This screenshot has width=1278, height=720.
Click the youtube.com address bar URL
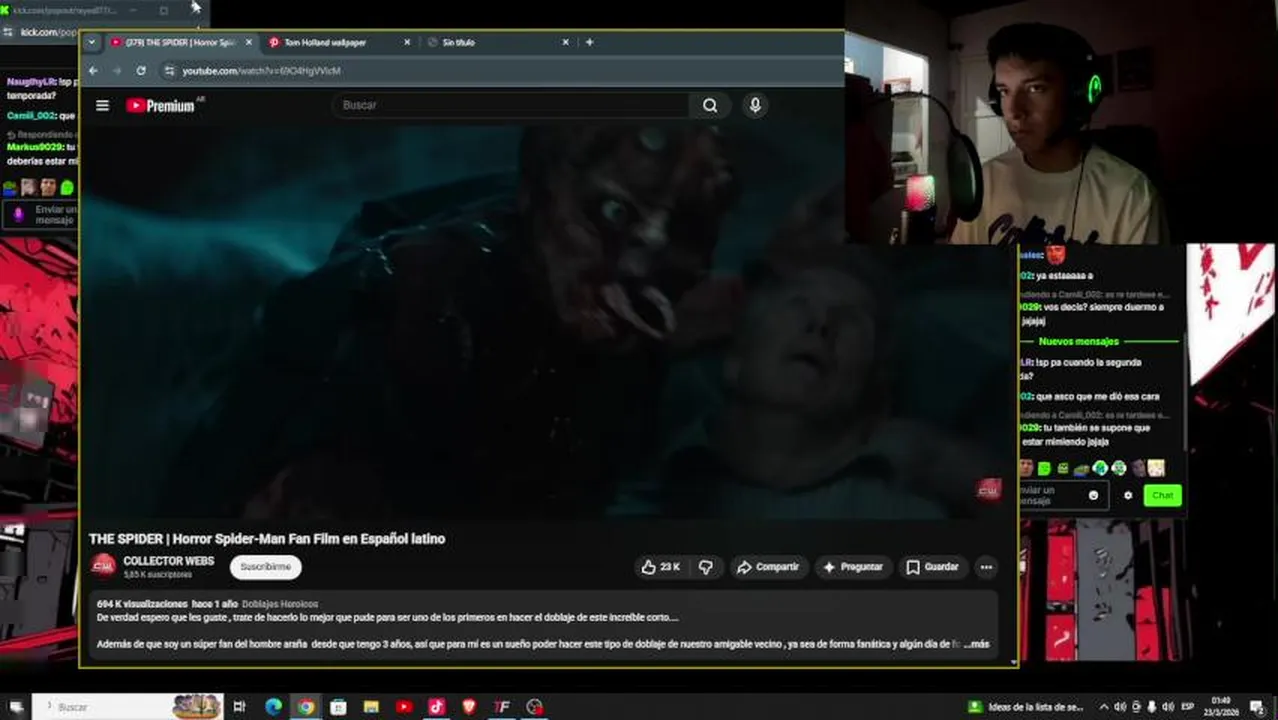click(262, 71)
